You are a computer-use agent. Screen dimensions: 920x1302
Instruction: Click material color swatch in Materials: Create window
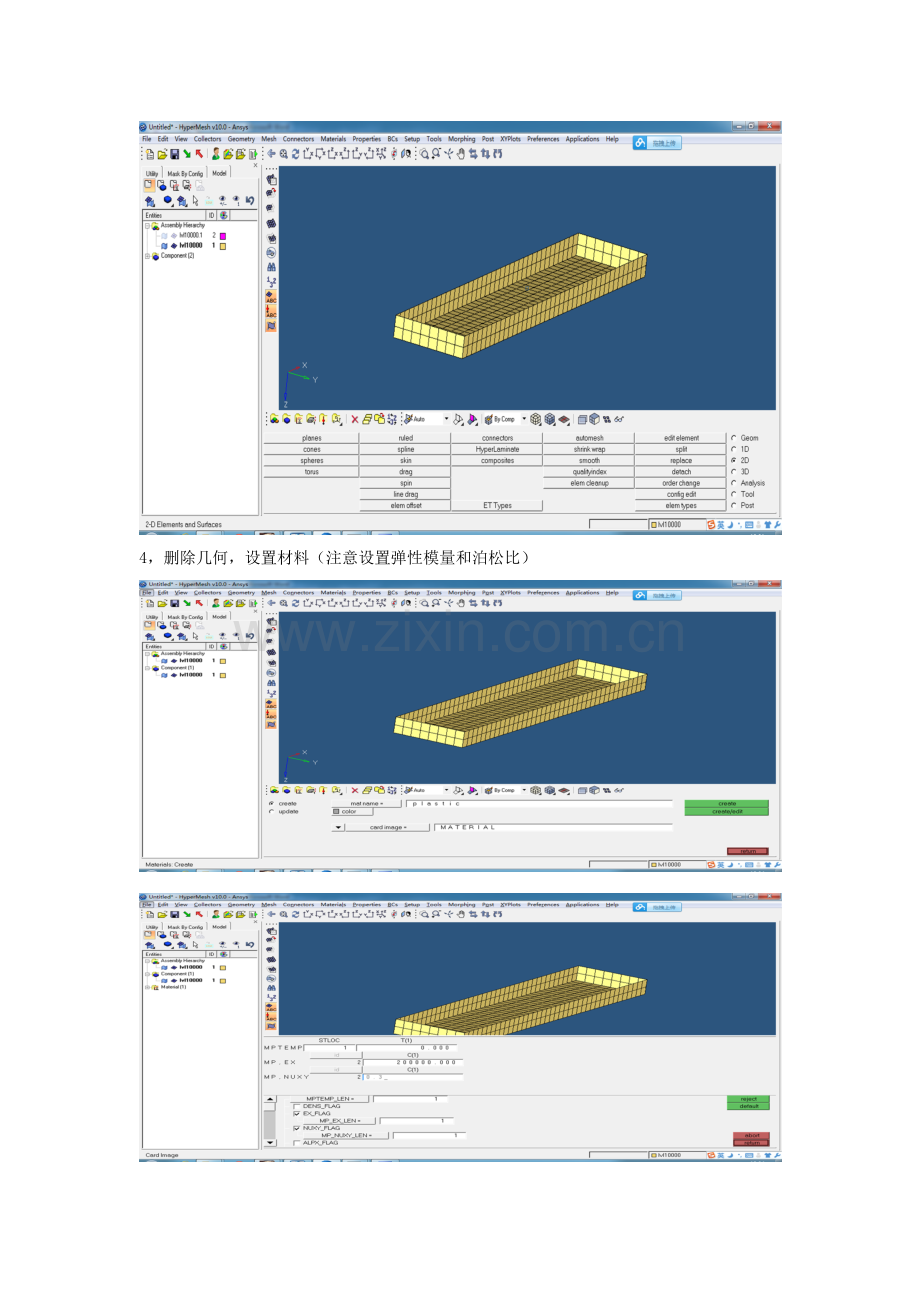point(336,811)
